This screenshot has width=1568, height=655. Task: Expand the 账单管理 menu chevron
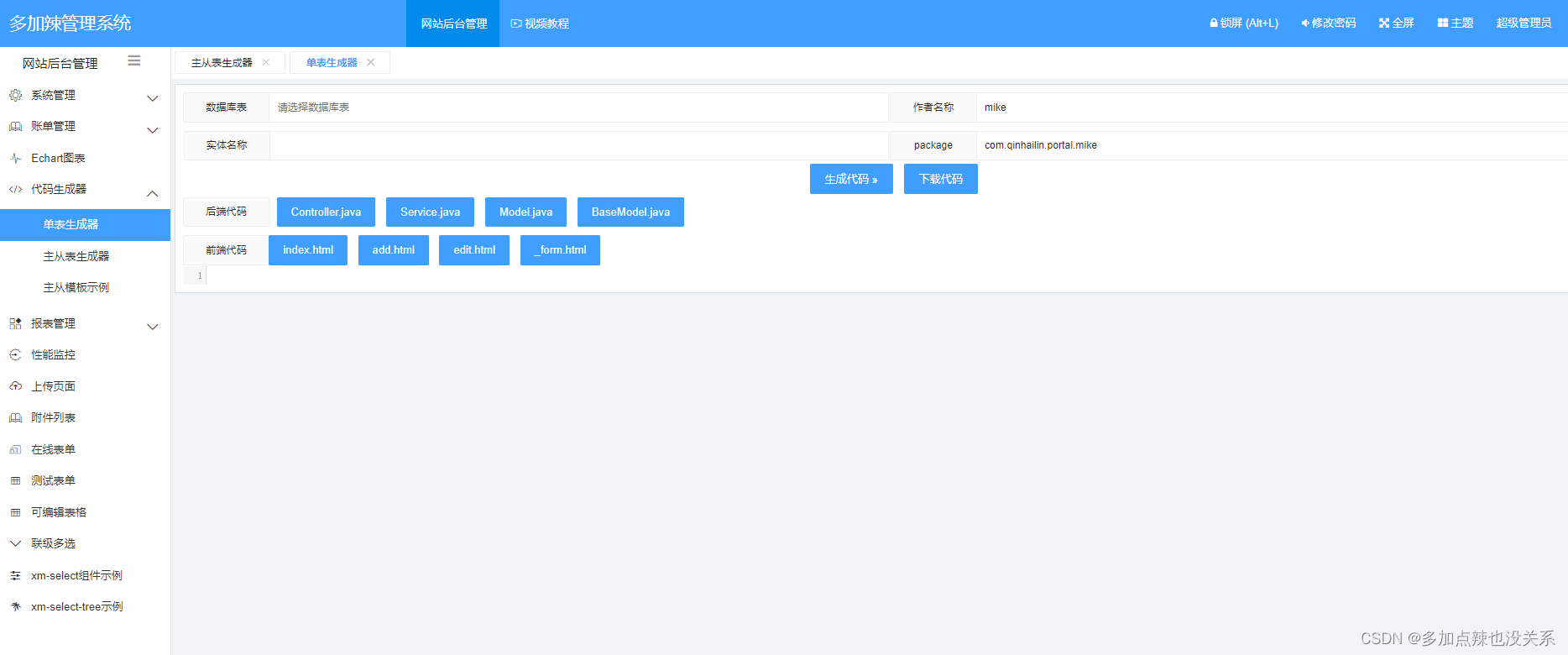[153, 130]
